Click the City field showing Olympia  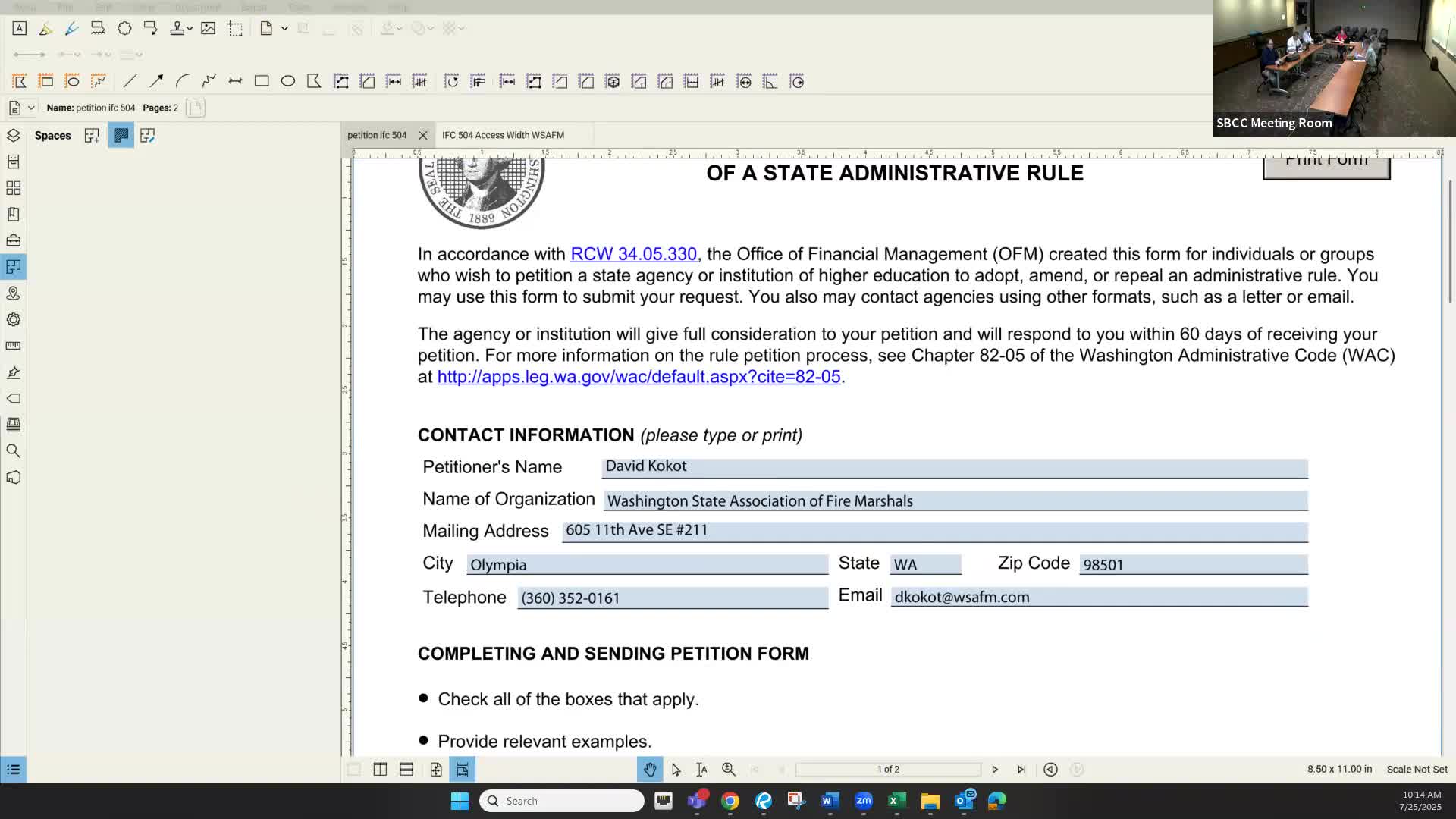pyautogui.click(x=647, y=564)
